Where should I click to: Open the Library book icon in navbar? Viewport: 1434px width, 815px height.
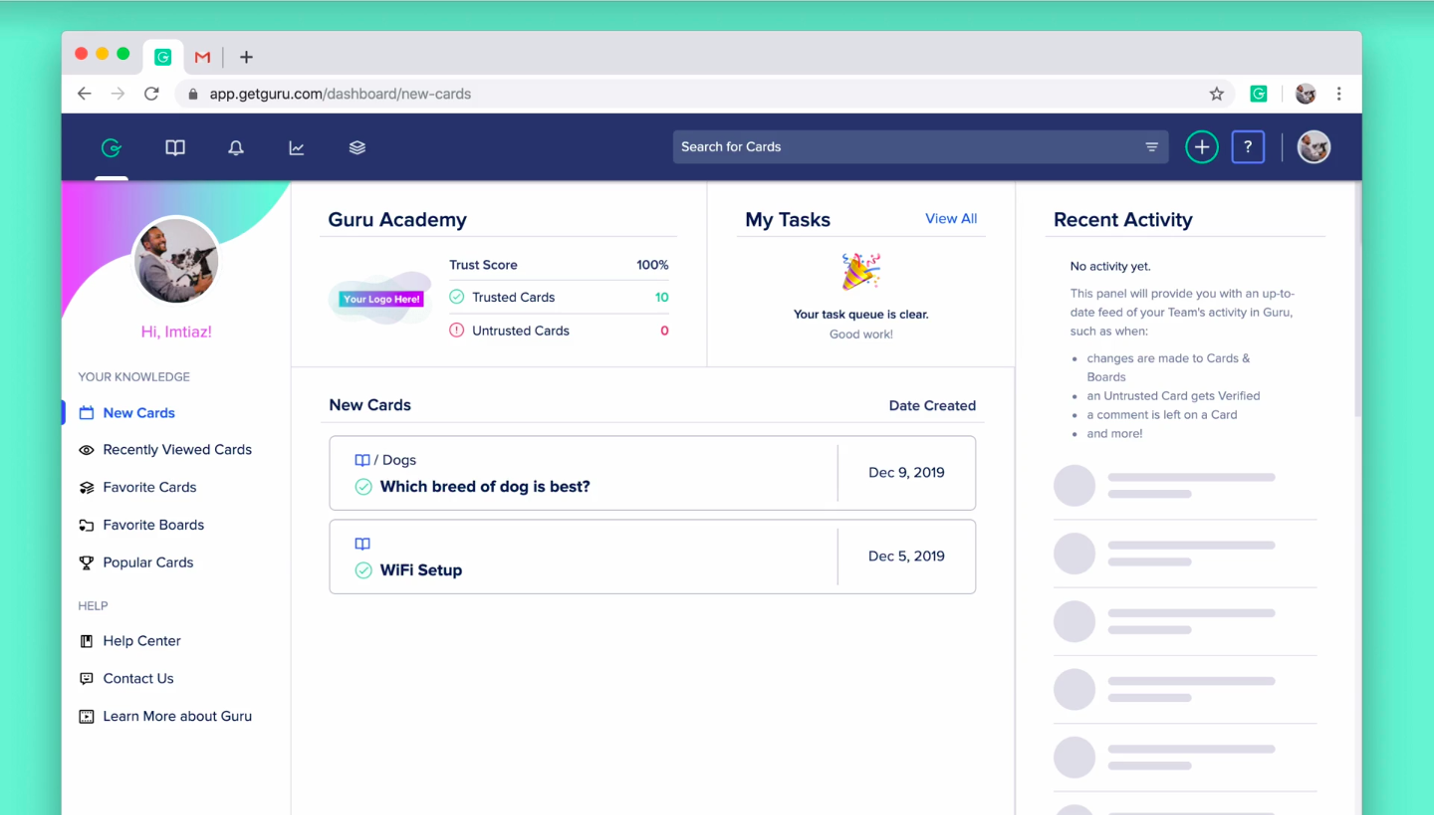[x=175, y=148]
